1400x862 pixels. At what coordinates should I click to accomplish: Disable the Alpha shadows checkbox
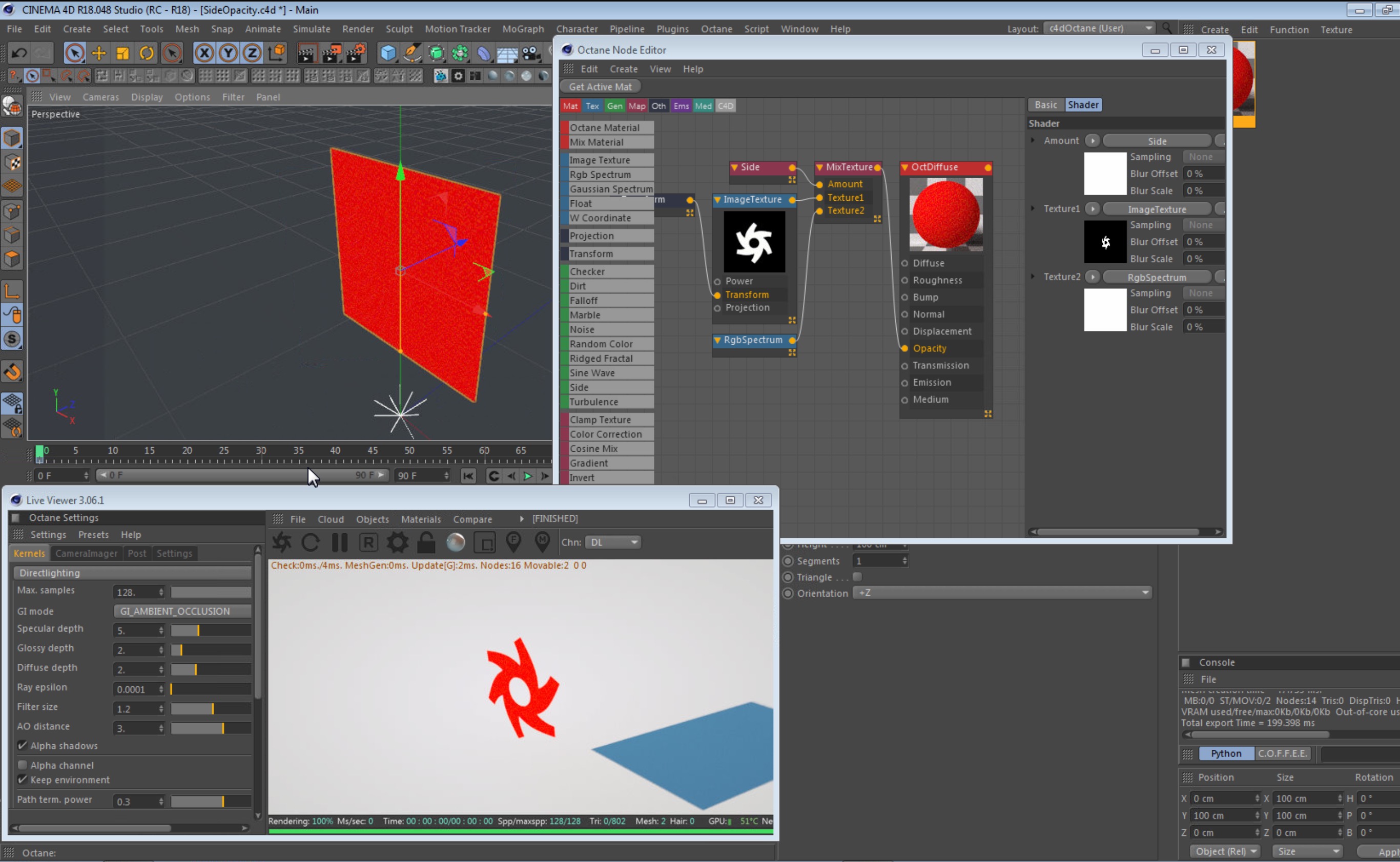coord(22,745)
